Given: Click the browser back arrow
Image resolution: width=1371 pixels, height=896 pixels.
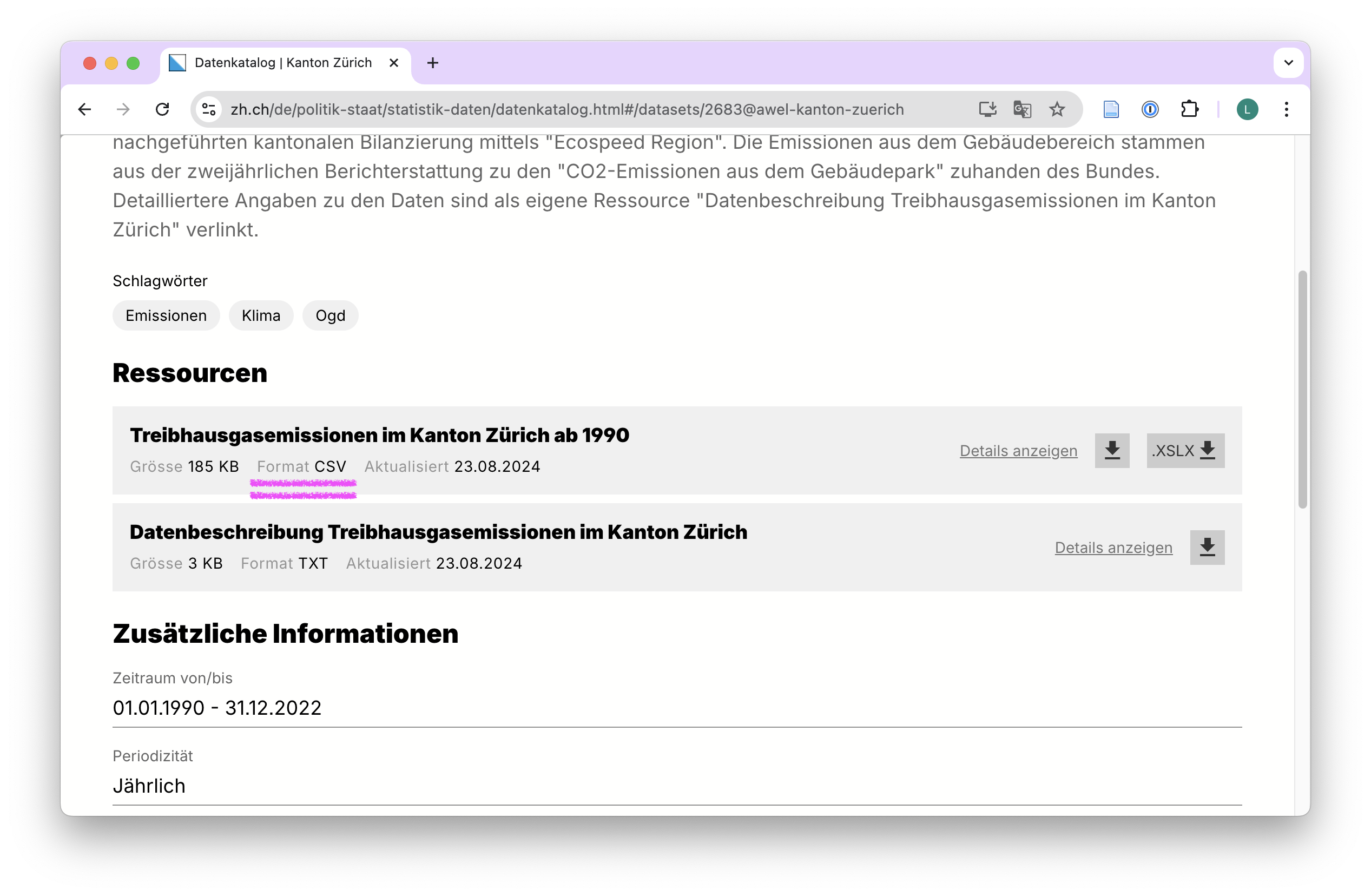Looking at the screenshot, I should (85, 109).
